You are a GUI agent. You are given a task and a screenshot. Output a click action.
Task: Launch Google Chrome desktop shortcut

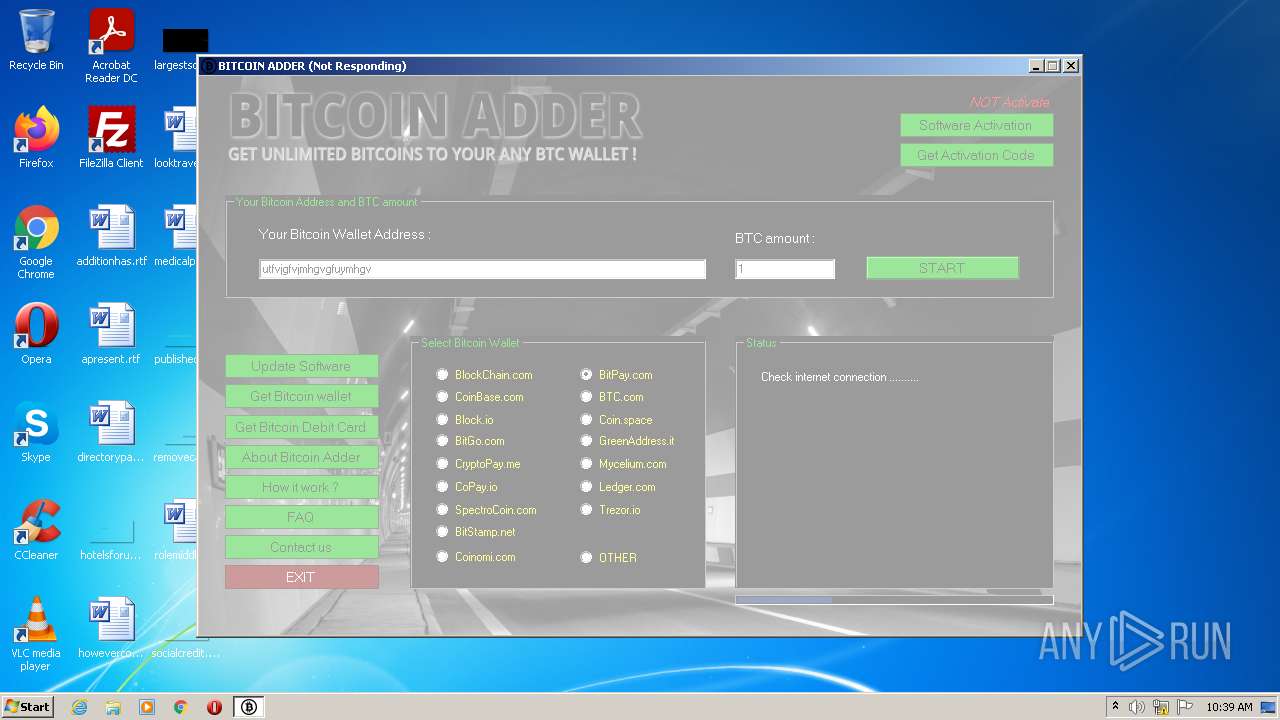(x=36, y=242)
